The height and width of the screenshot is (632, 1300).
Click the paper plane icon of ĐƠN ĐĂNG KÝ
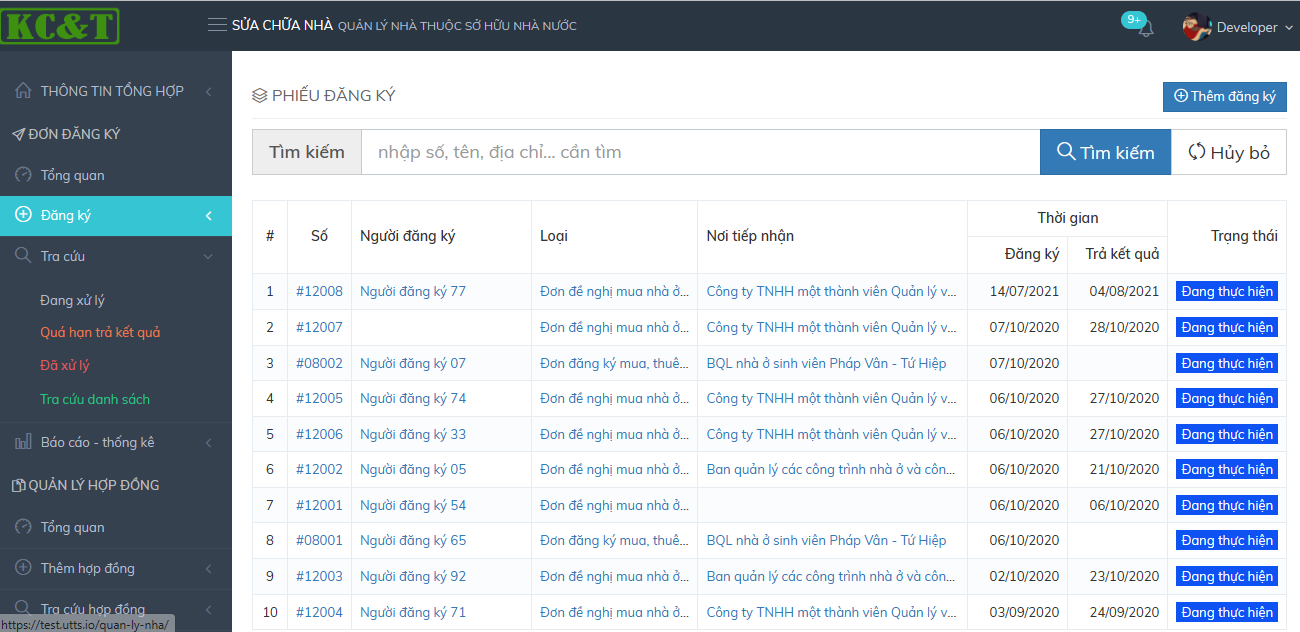(18, 134)
